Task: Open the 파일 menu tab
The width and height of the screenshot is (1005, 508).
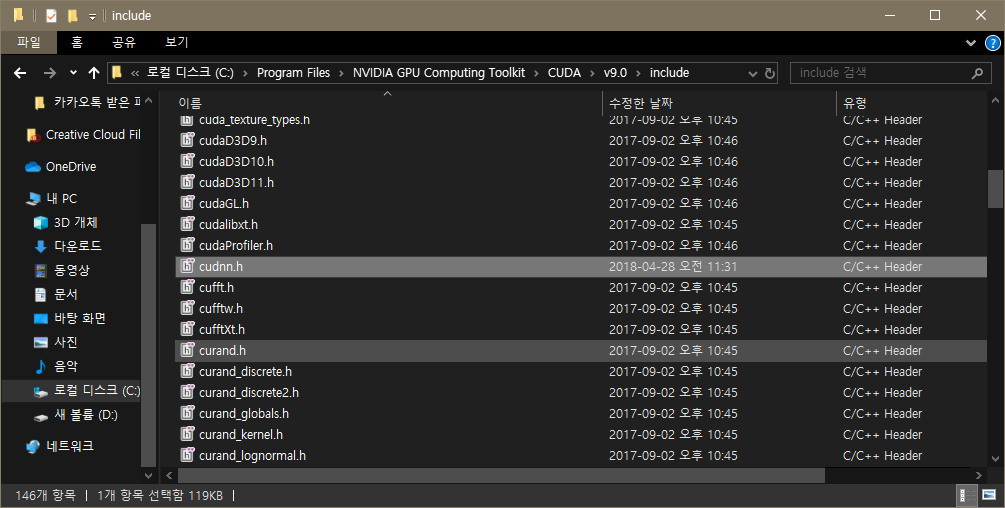Action: (29, 42)
